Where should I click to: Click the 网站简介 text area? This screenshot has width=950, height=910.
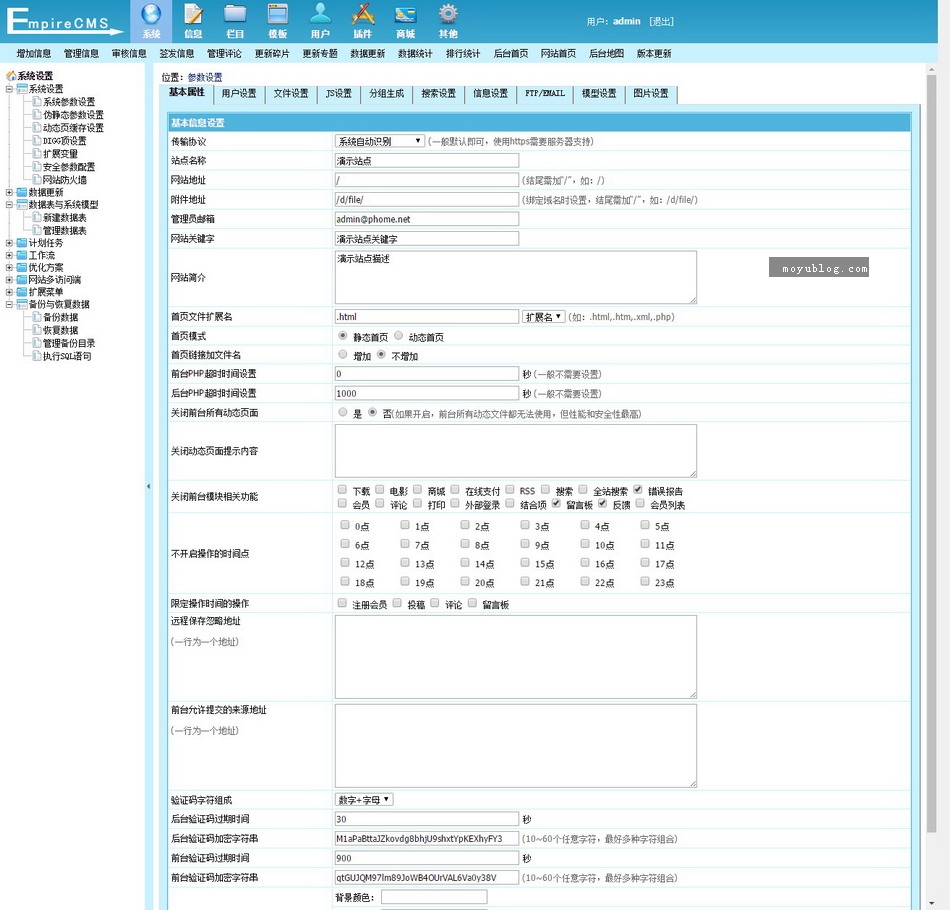click(x=516, y=277)
